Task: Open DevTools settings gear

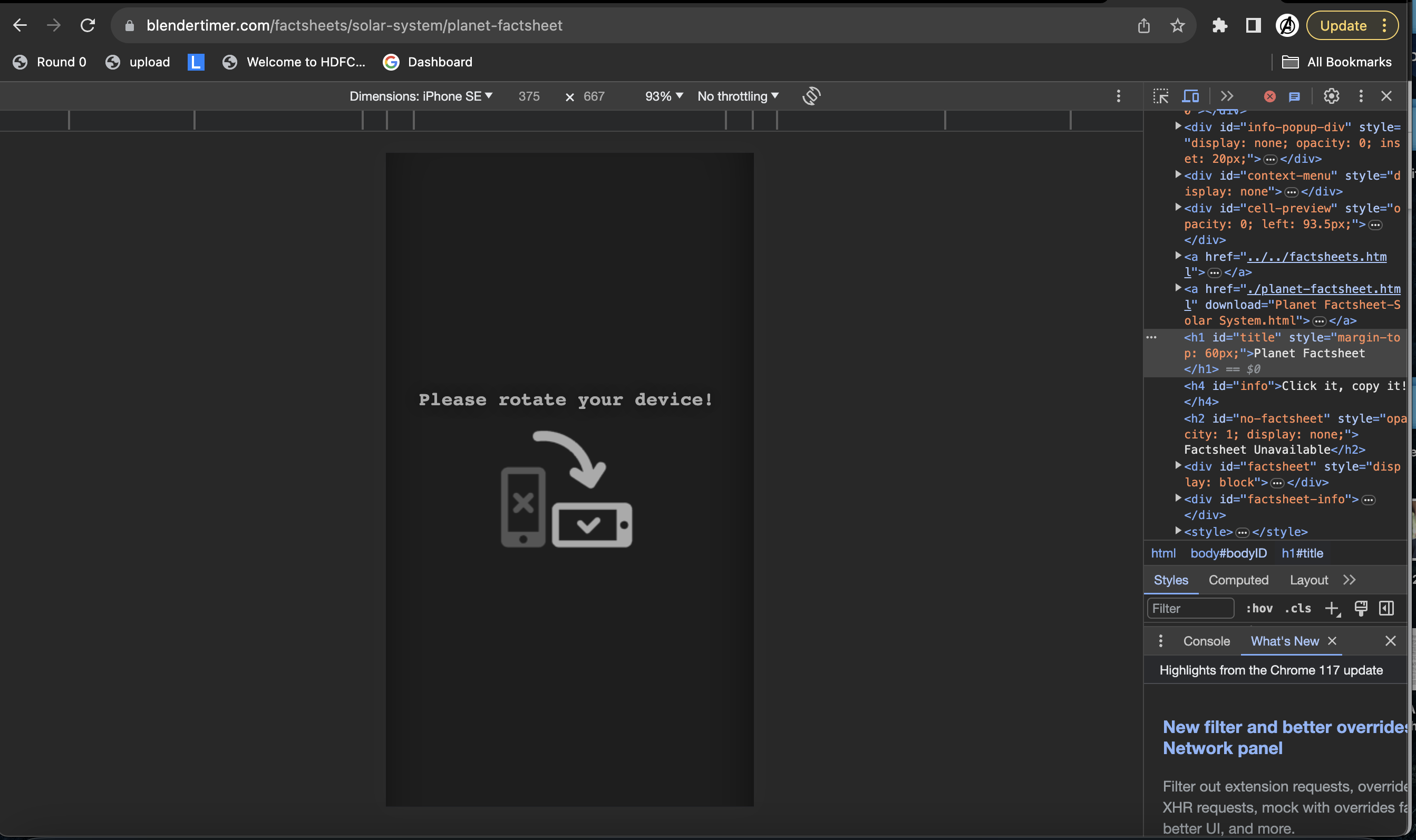Action: click(x=1331, y=96)
